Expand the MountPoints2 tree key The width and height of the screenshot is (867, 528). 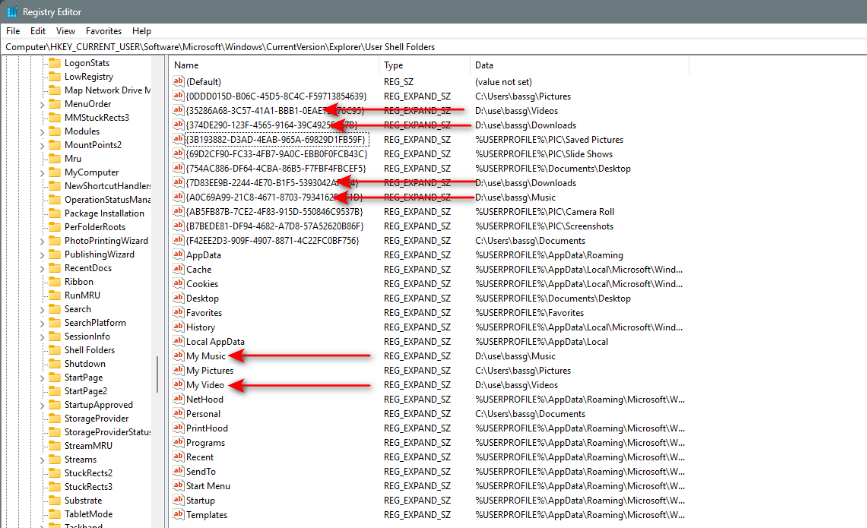pyautogui.click(x=42, y=146)
